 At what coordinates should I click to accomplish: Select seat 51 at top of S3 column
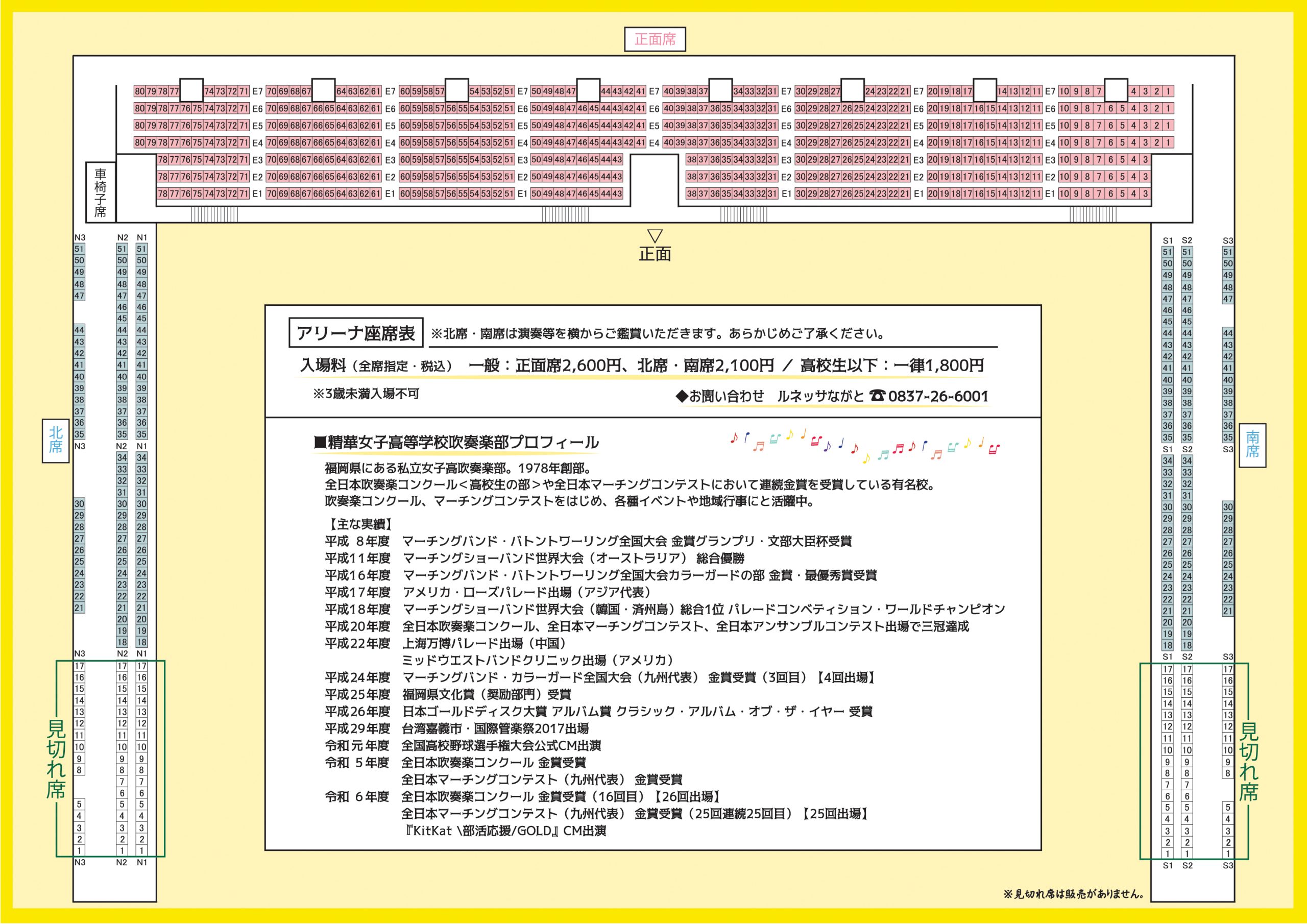coord(1228,252)
